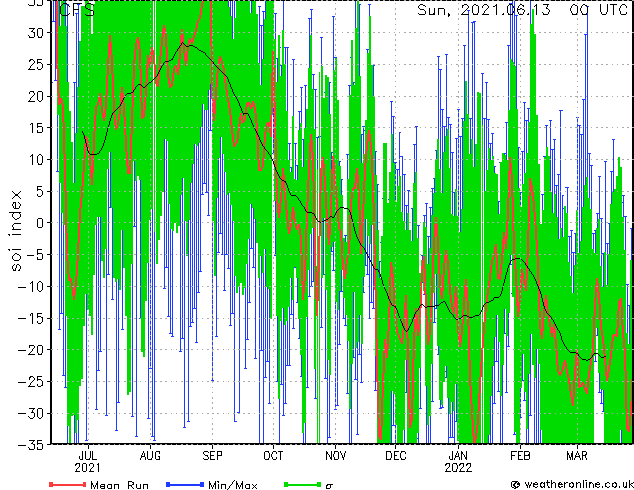
Task: Click the red Mean Run legend swatch
Action: [x=68, y=484]
